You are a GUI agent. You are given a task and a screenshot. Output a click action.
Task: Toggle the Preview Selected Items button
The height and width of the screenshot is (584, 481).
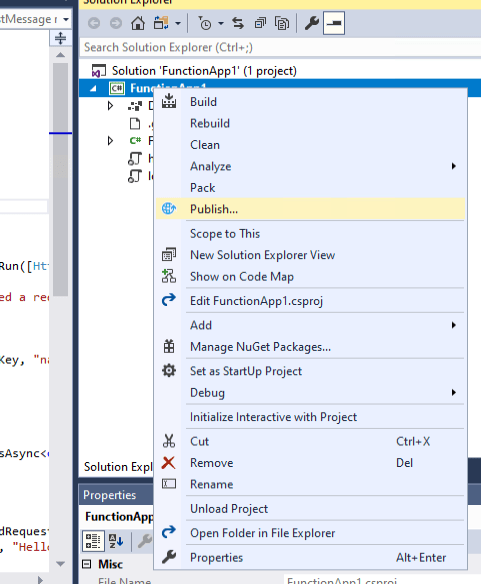click(x=334, y=23)
